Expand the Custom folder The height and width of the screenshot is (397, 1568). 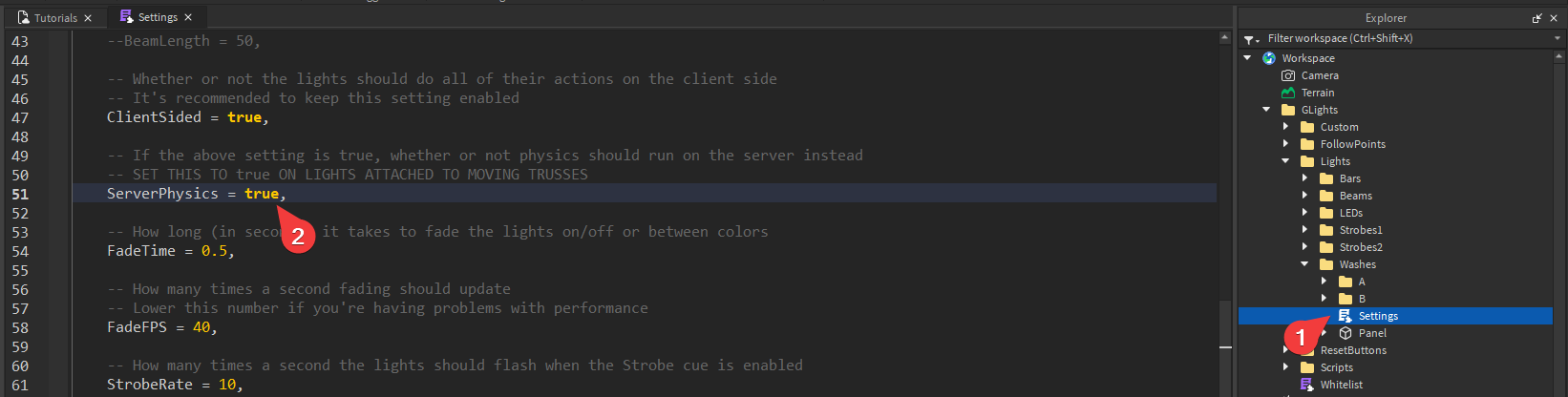tap(1285, 127)
